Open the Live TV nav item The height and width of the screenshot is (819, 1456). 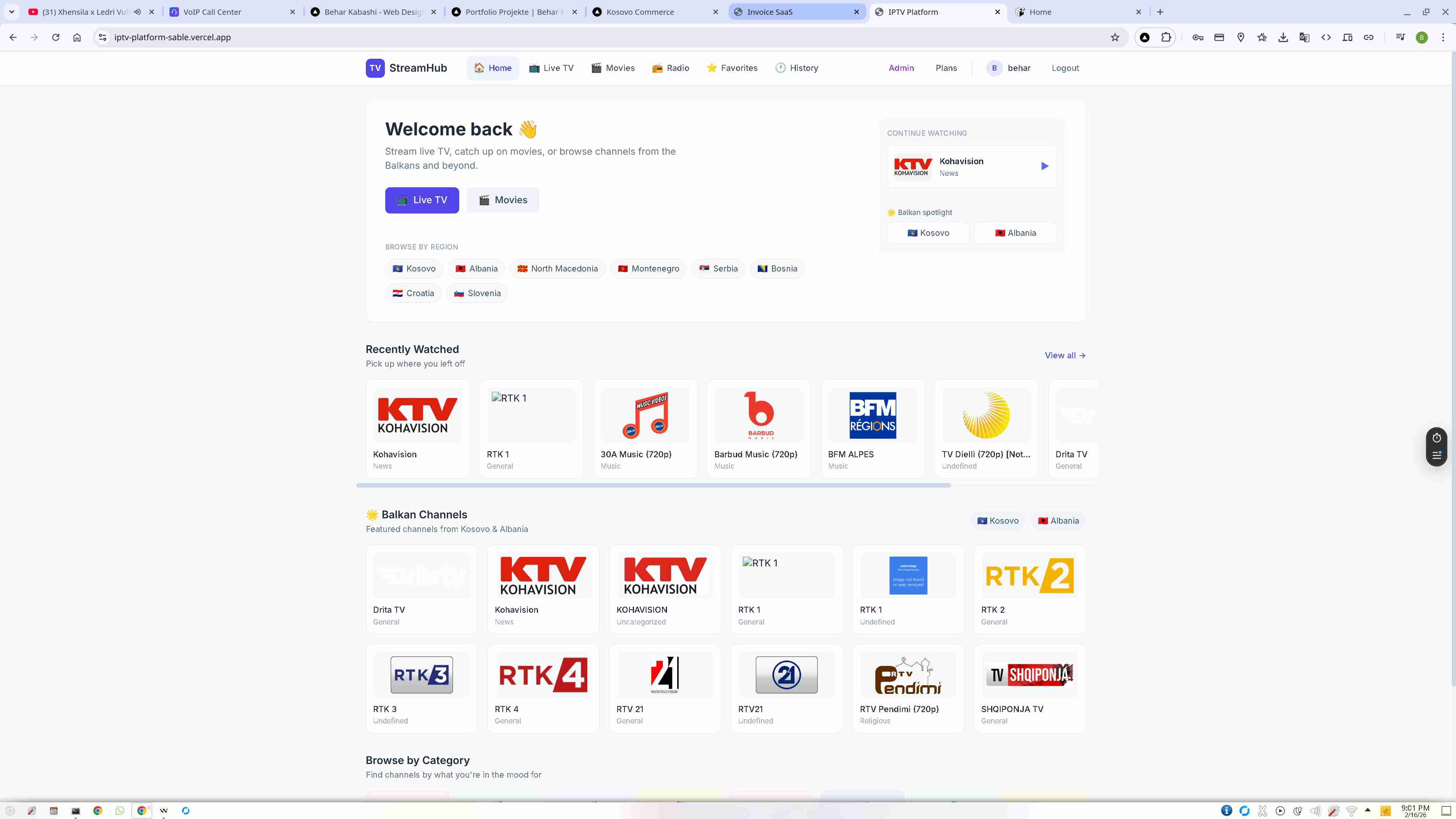[x=551, y=68]
